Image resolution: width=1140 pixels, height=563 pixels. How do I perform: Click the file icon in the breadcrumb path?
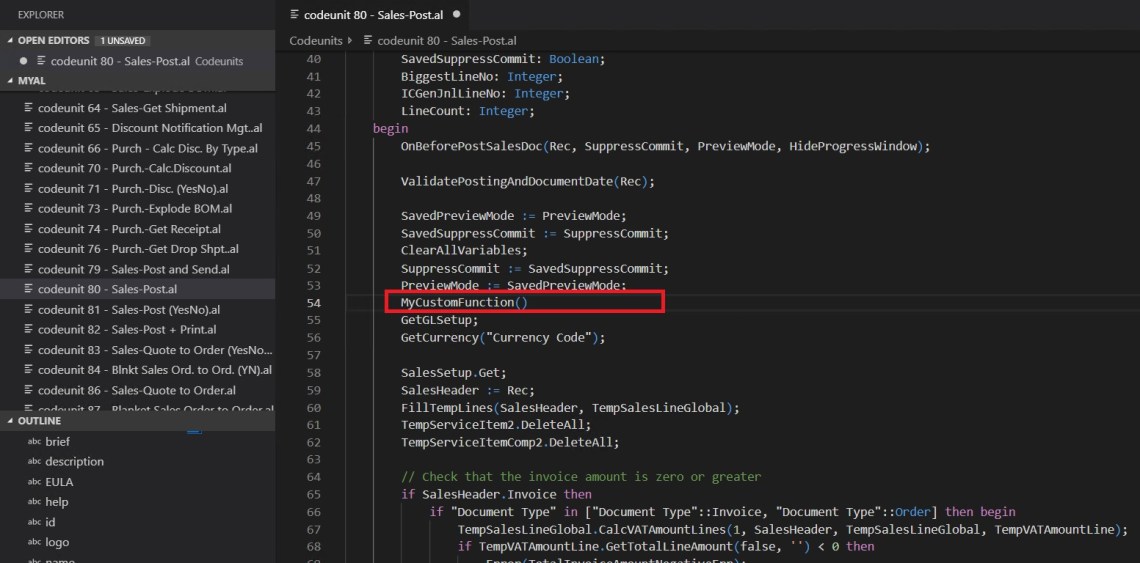[x=368, y=41]
